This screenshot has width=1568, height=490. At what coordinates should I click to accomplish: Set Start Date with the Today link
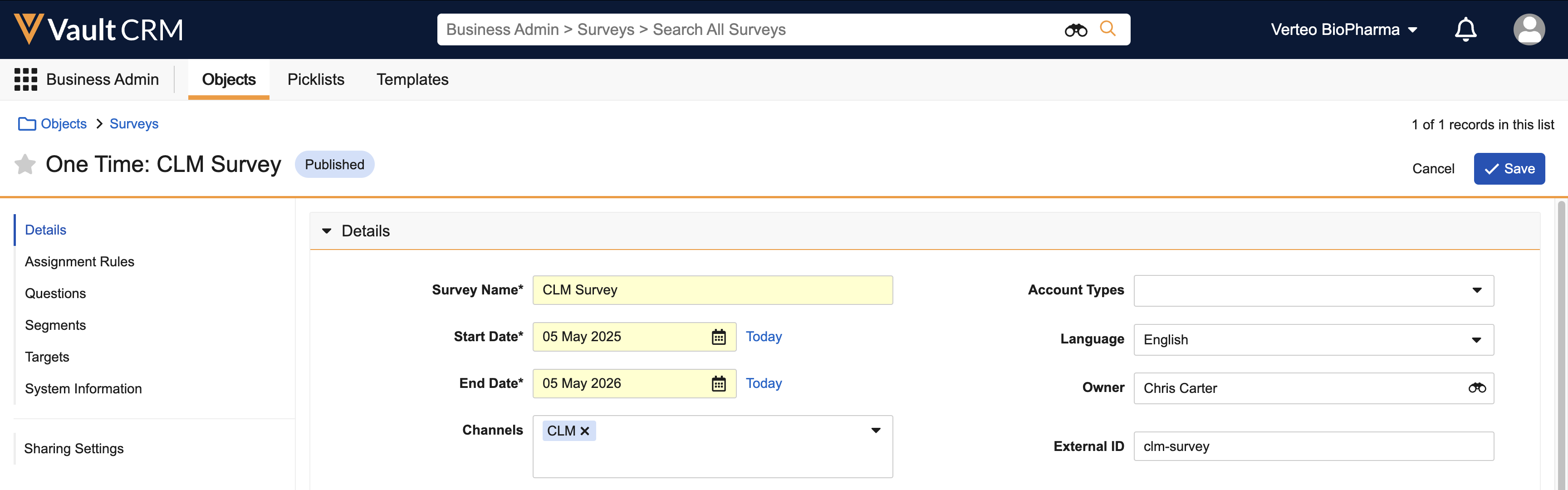763,337
